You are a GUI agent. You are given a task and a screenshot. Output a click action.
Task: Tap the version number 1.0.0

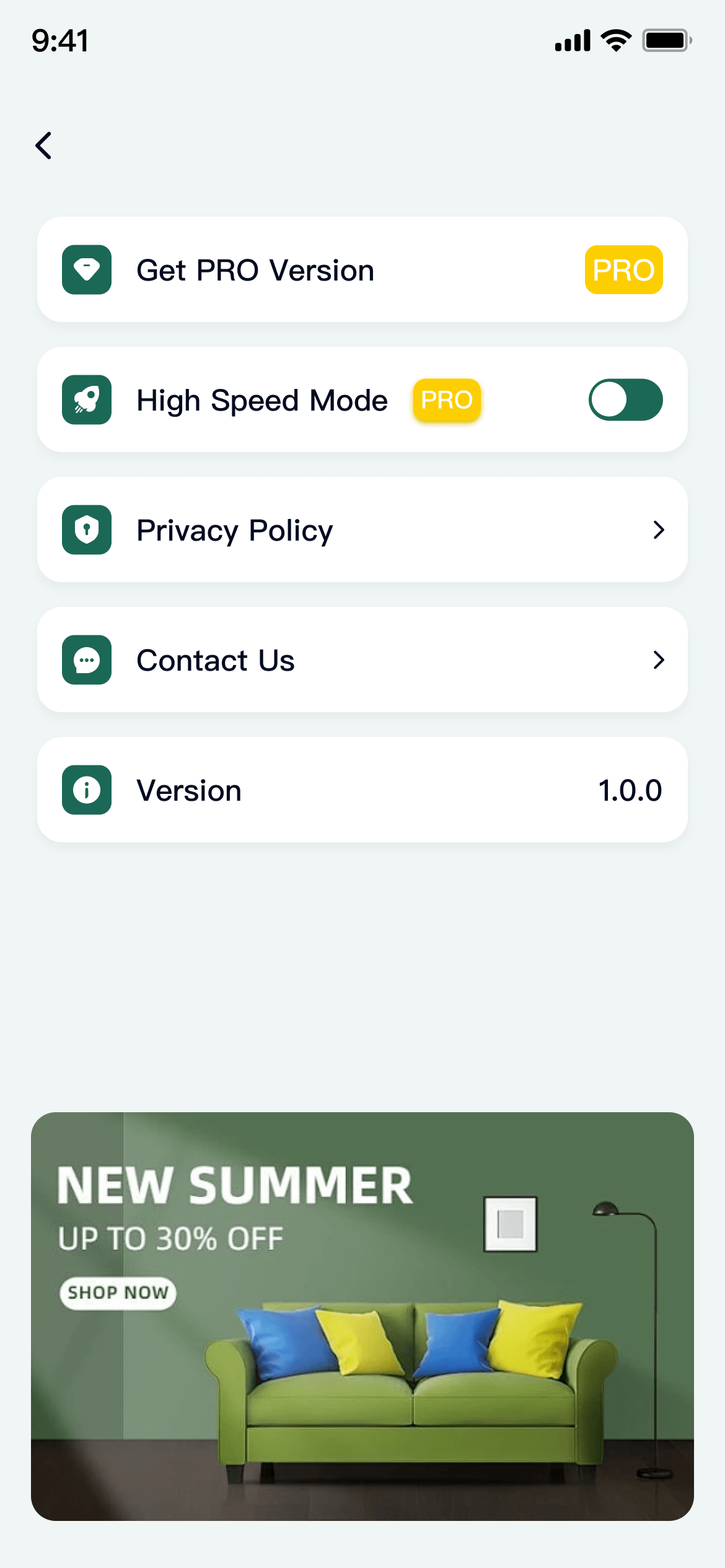[x=630, y=791]
